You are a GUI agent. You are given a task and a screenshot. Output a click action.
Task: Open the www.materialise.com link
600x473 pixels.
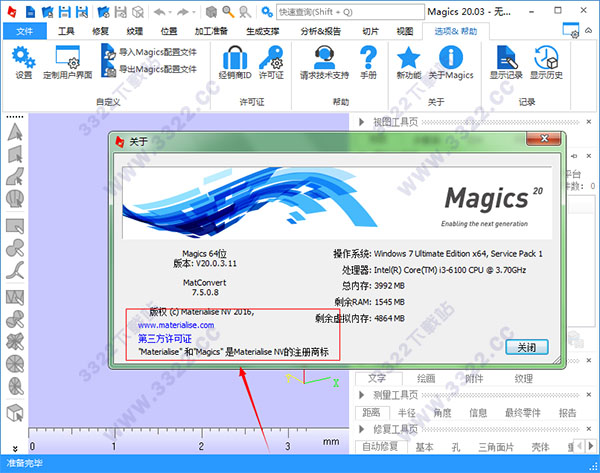[x=176, y=325]
